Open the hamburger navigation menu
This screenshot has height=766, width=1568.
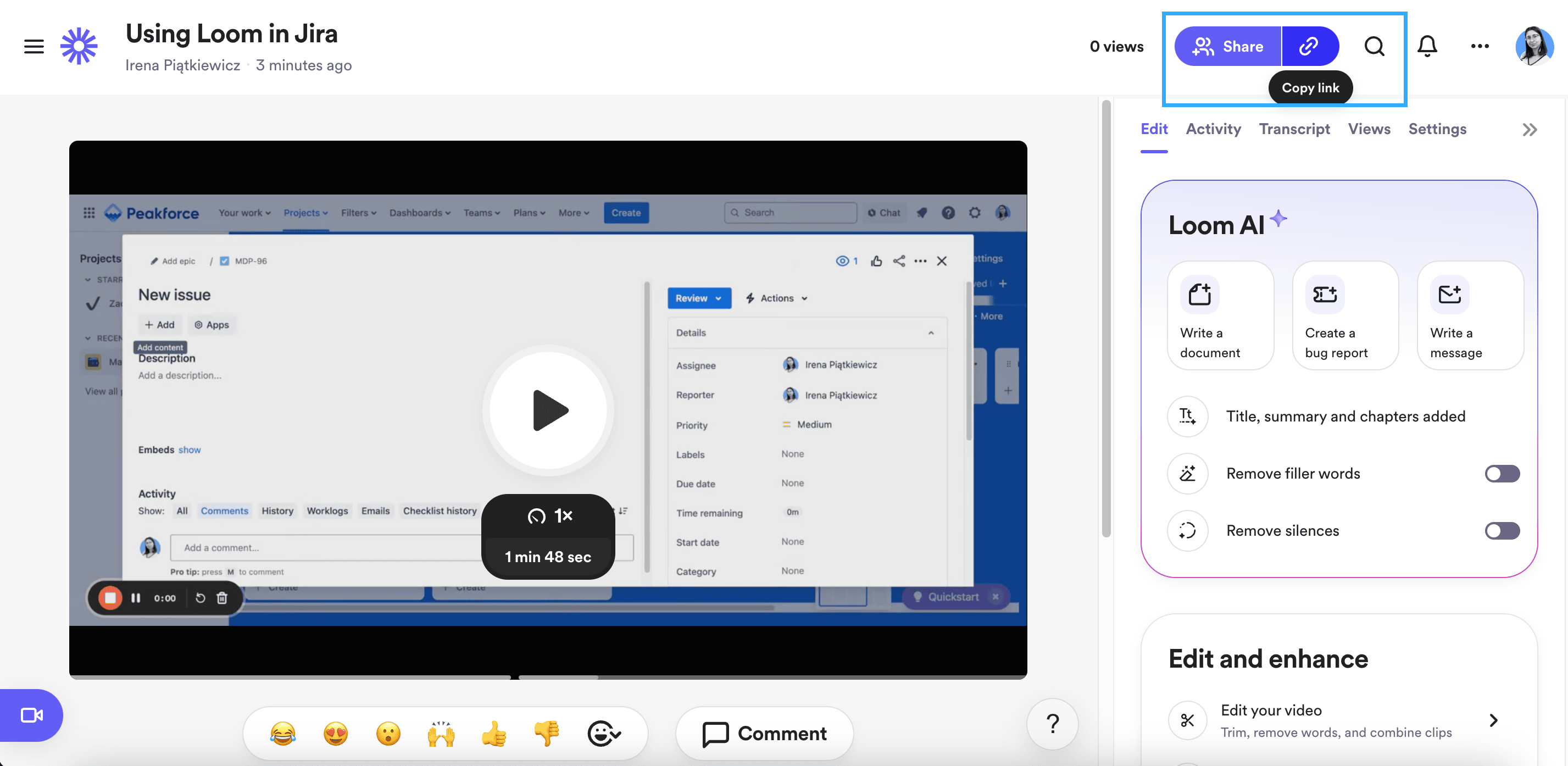tap(34, 46)
